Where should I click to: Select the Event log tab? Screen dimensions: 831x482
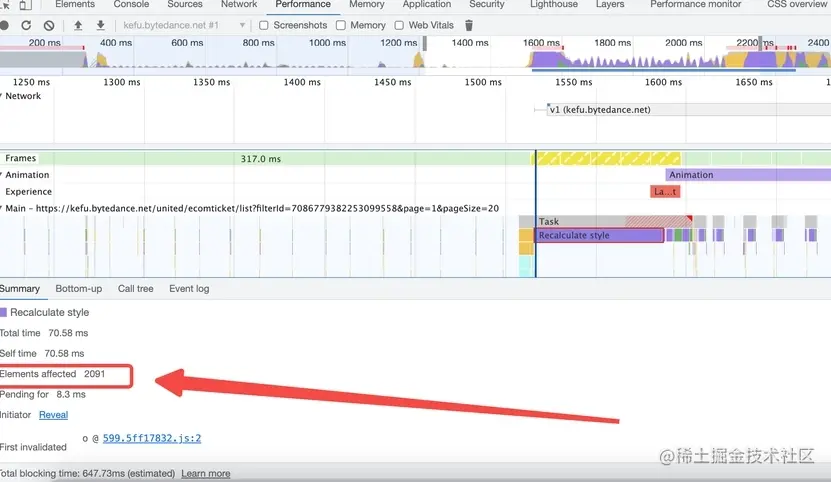pyautogui.click(x=189, y=288)
